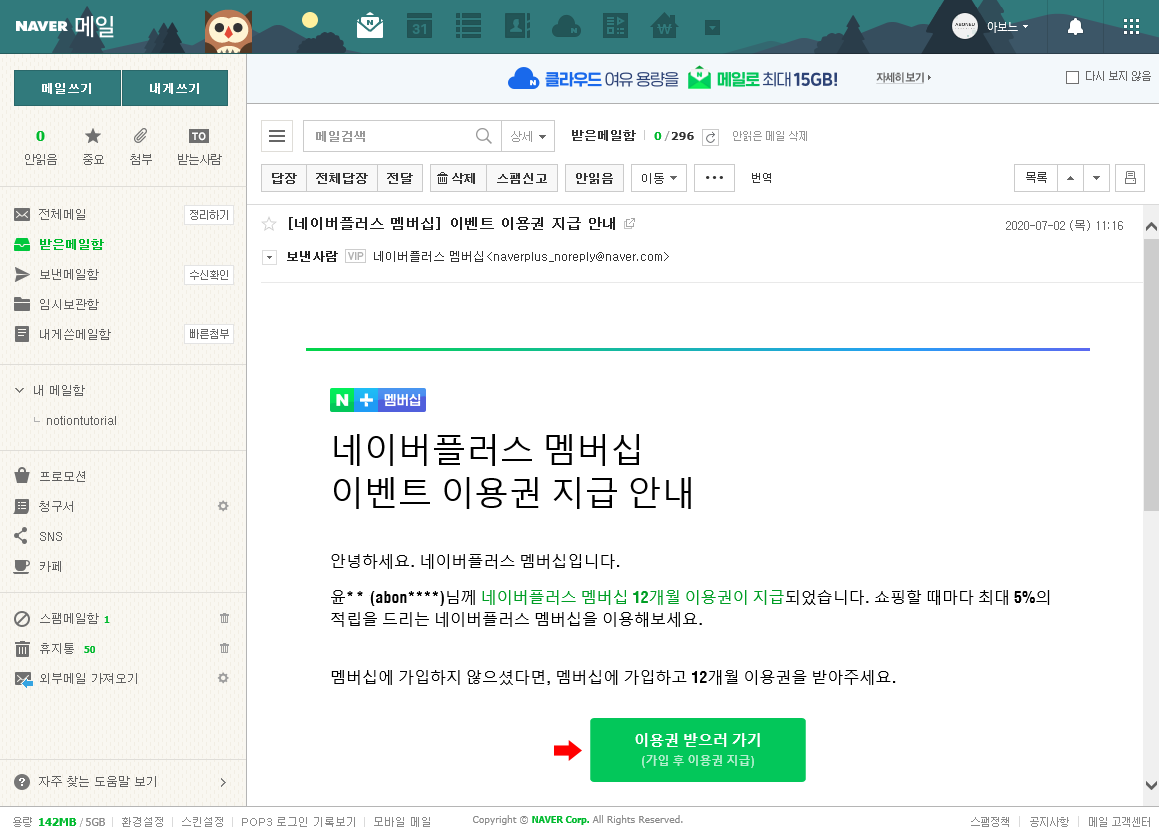The width and height of the screenshot is (1159, 836).
Task: Open 프로모션 smart folder
Action: pyautogui.click(x=62, y=476)
